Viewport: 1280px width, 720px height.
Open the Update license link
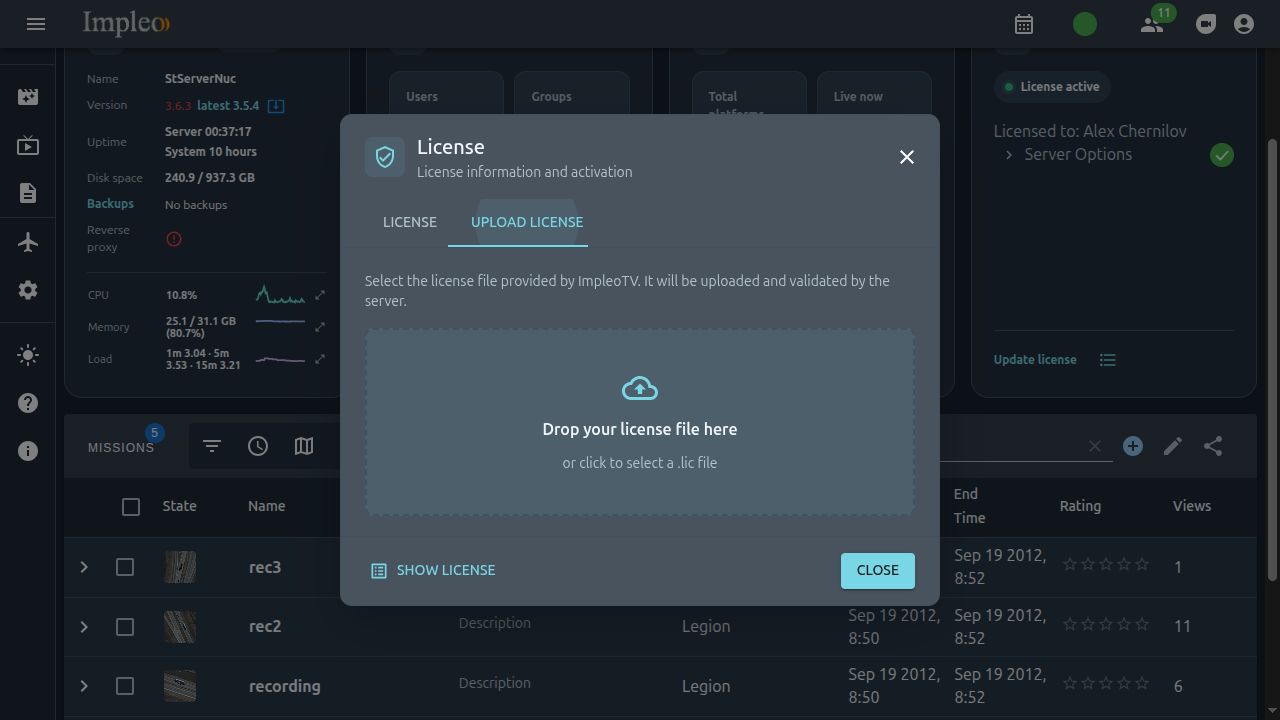1035,360
